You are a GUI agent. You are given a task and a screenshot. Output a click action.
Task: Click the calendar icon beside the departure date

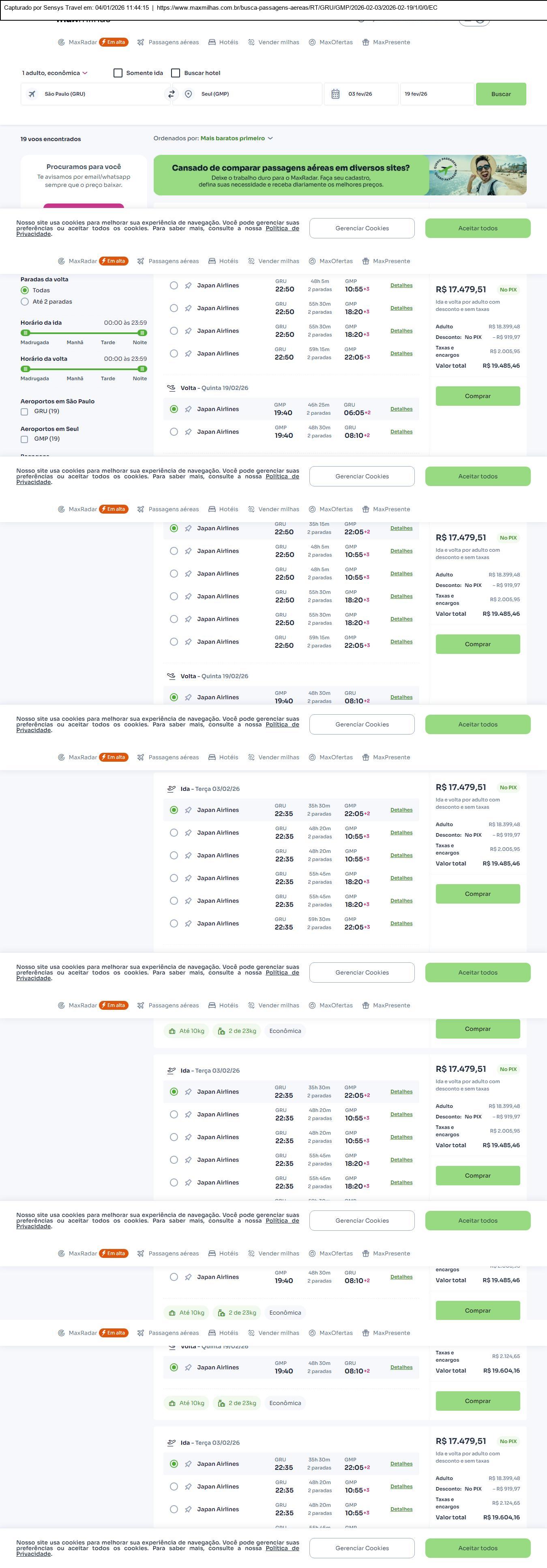tap(335, 94)
